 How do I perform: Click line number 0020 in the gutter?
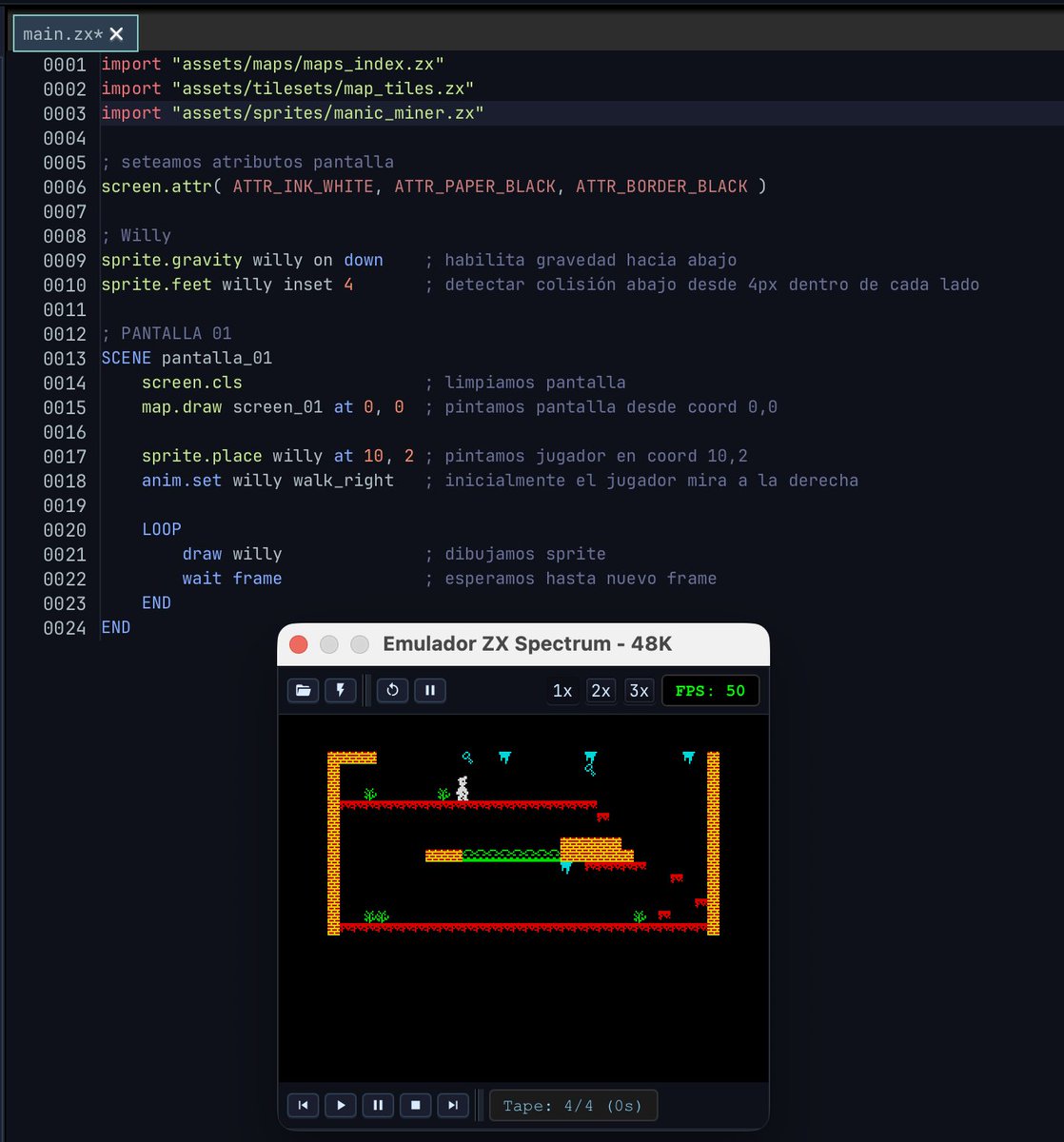(65, 530)
